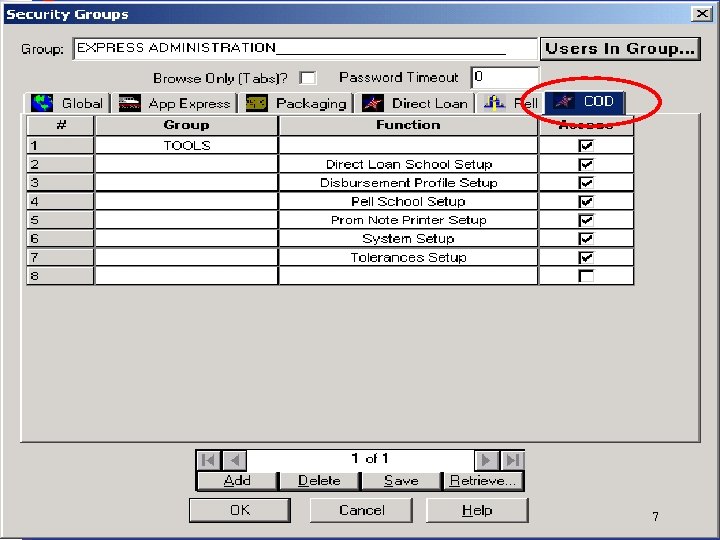
Task: Check Access box in row 8
Action: tap(586, 276)
